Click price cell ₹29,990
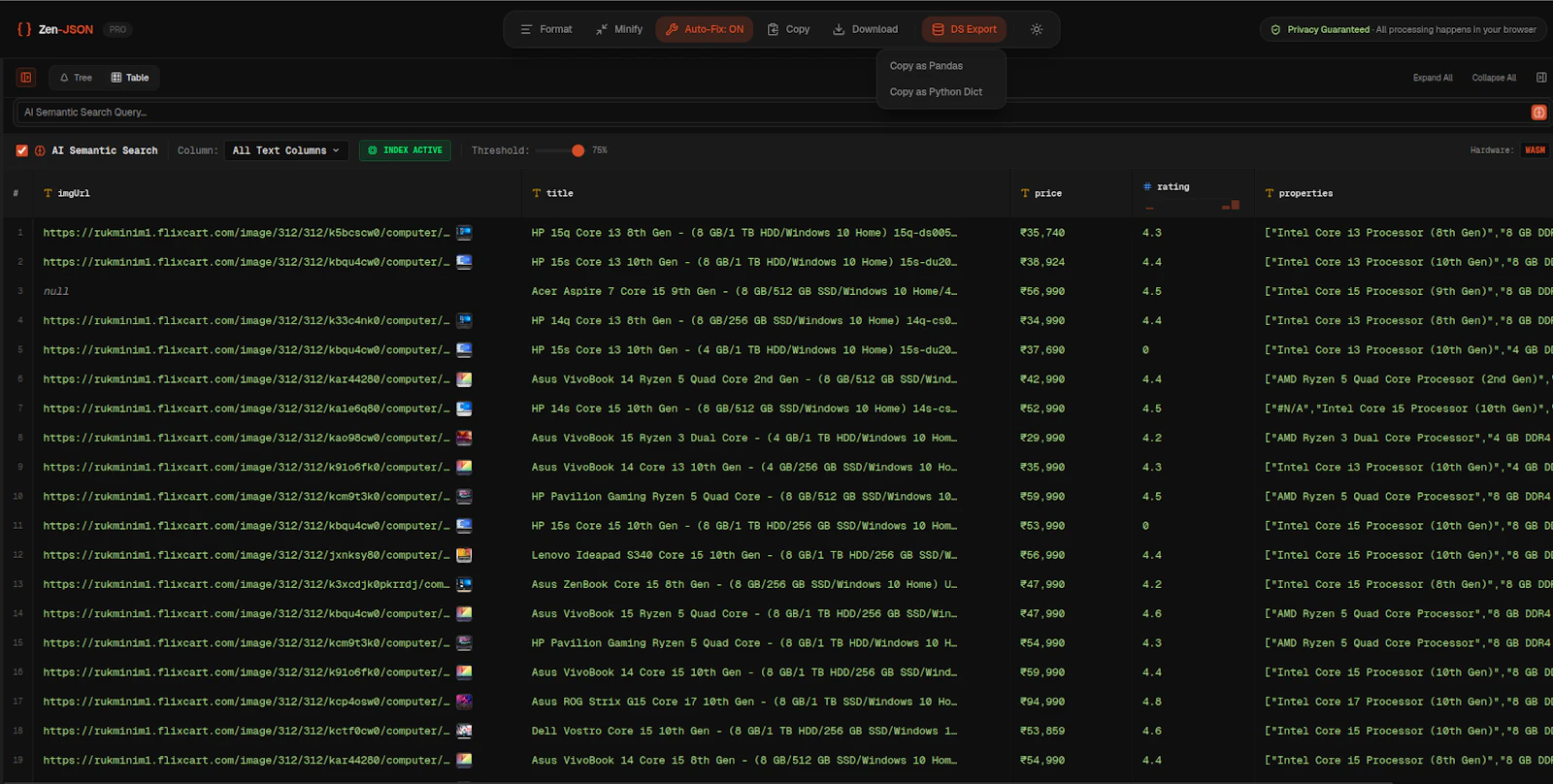Screen dimensions: 1553x784 (x=1042, y=438)
